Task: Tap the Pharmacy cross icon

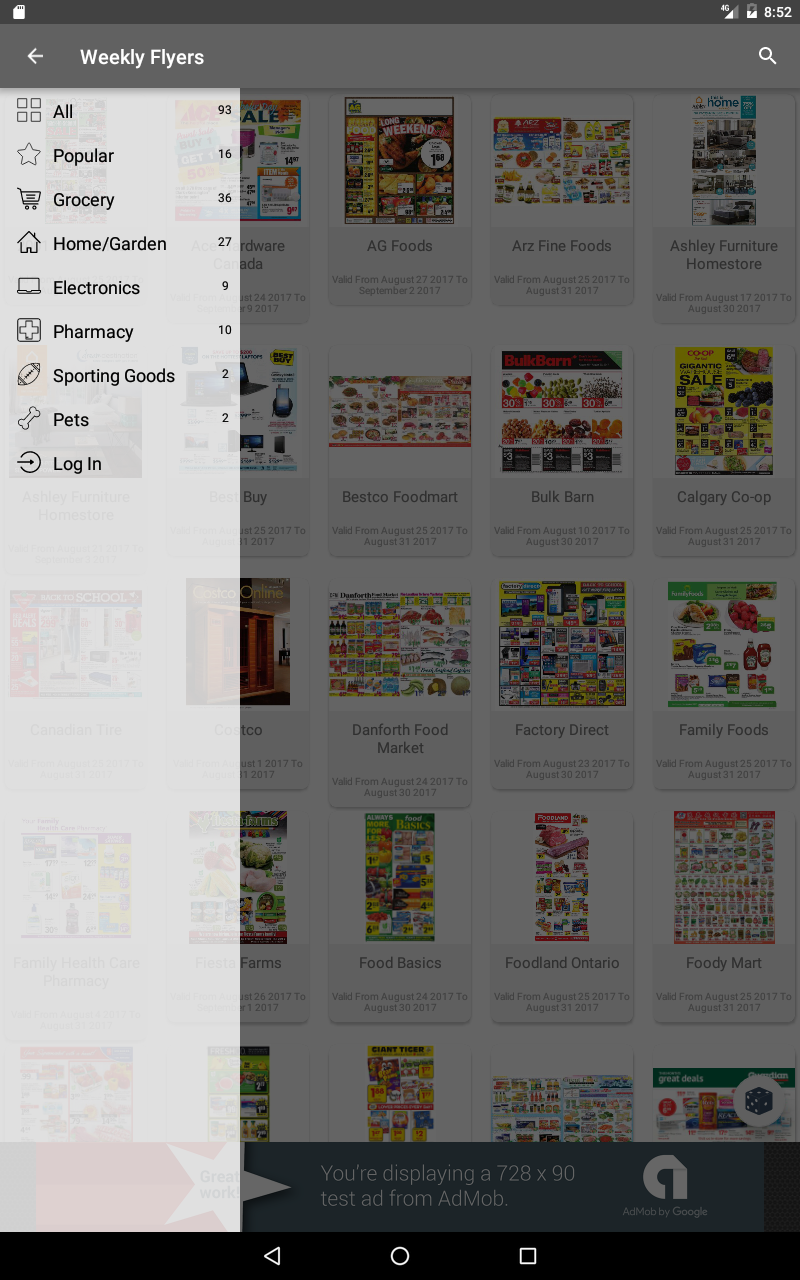Action: tap(29, 331)
